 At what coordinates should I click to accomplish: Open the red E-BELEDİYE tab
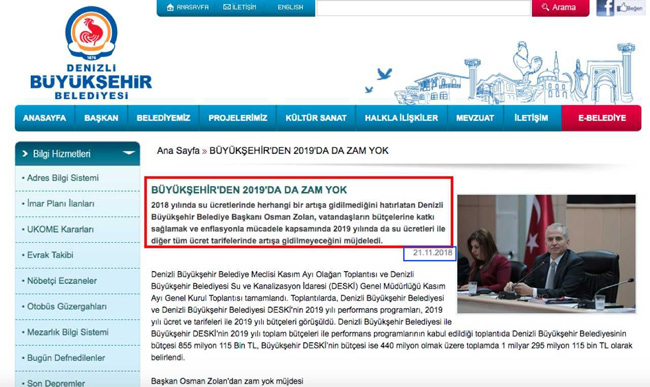601,118
